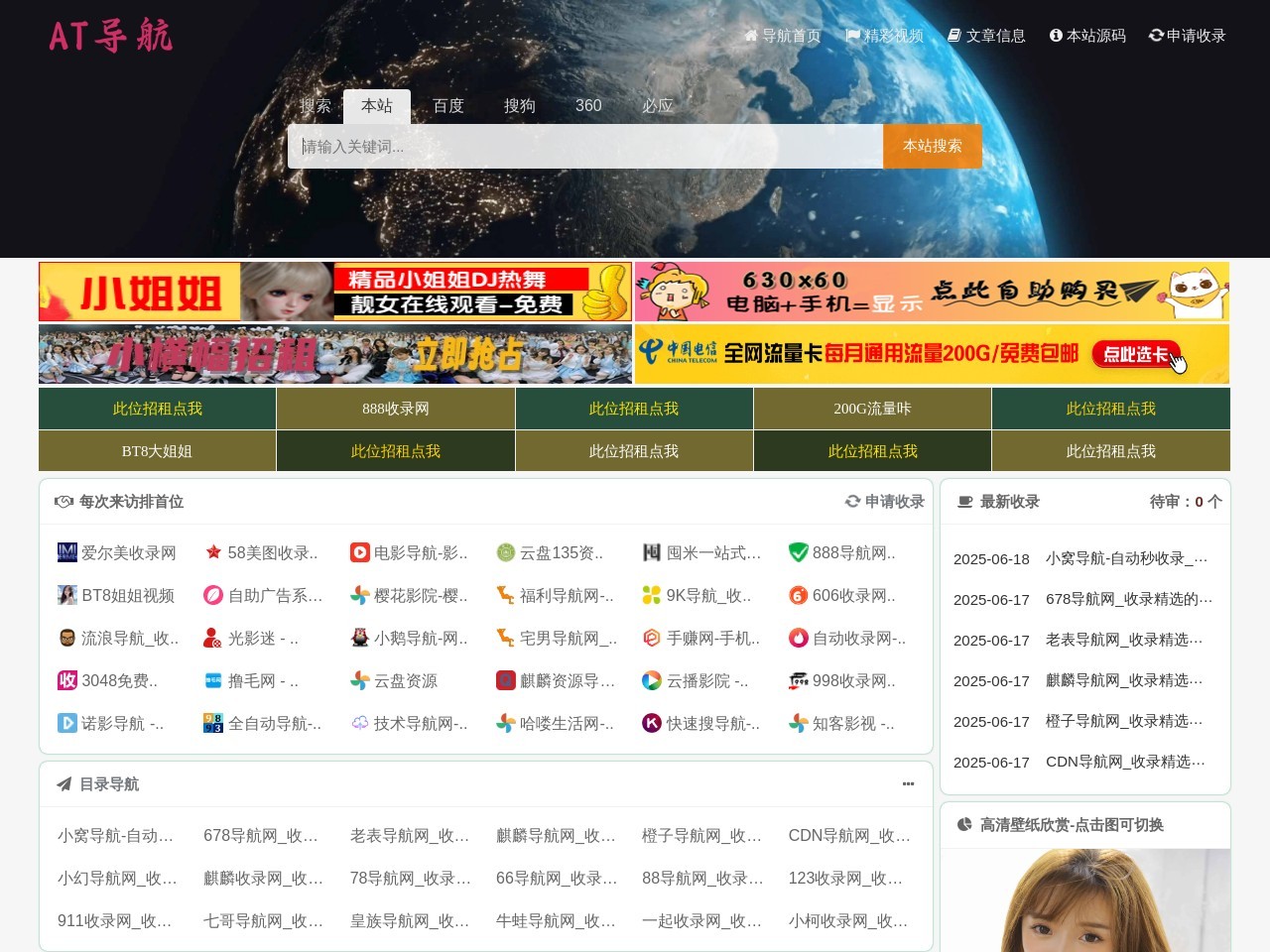Click the 888收录网 ad cell
This screenshot has width=1270, height=952.
pos(396,409)
